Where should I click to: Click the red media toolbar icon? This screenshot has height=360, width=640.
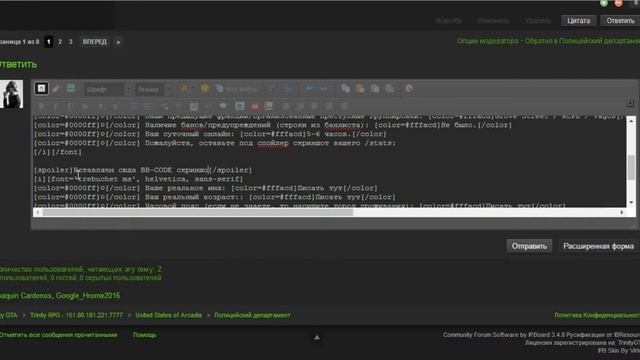[x=254, y=107]
